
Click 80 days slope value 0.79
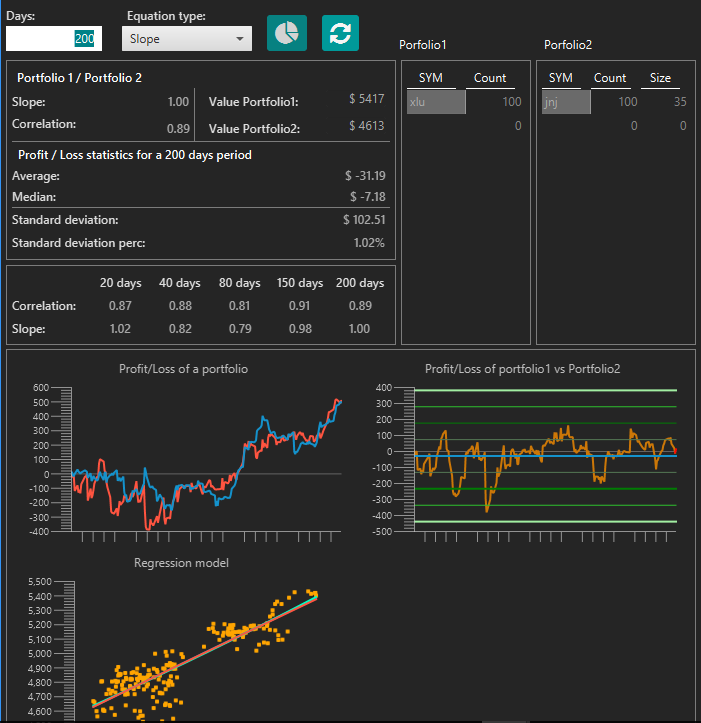click(x=240, y=329)
